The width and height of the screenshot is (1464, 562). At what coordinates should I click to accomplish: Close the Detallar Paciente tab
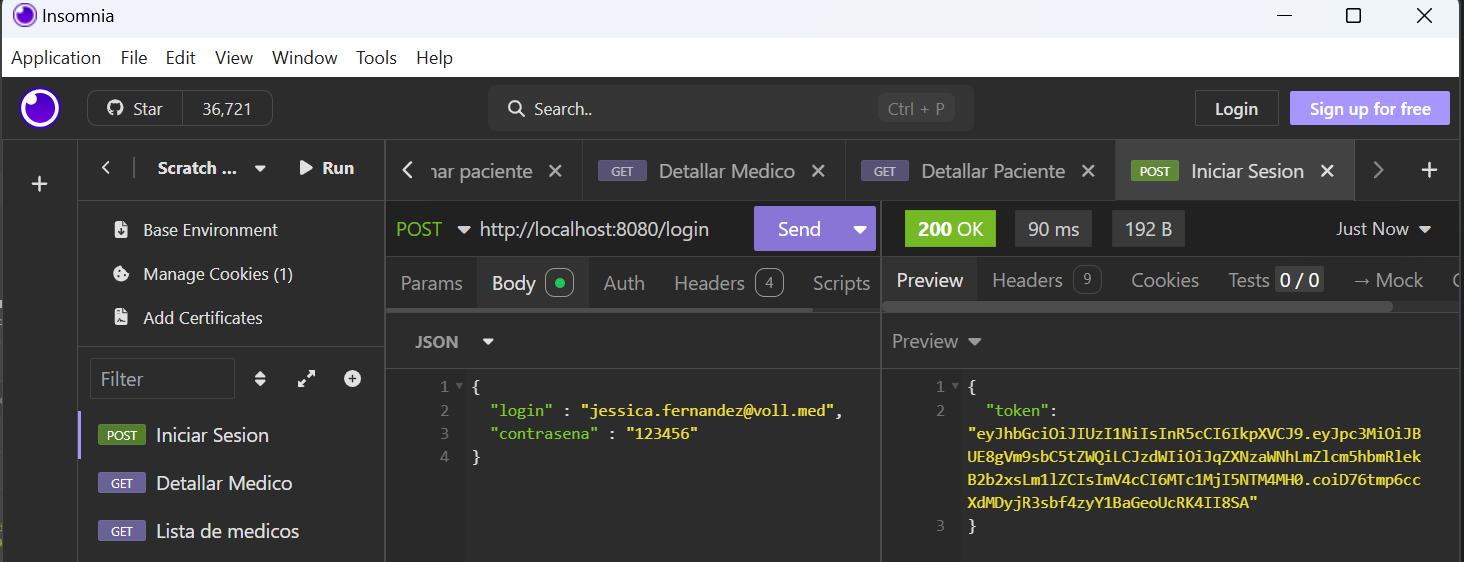1088,171
